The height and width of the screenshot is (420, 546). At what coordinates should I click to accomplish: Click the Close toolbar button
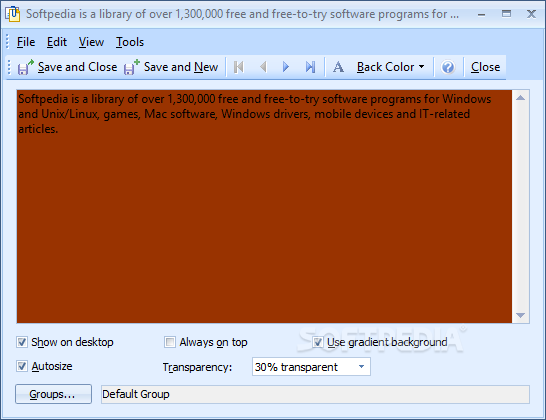tap(485, 67)
